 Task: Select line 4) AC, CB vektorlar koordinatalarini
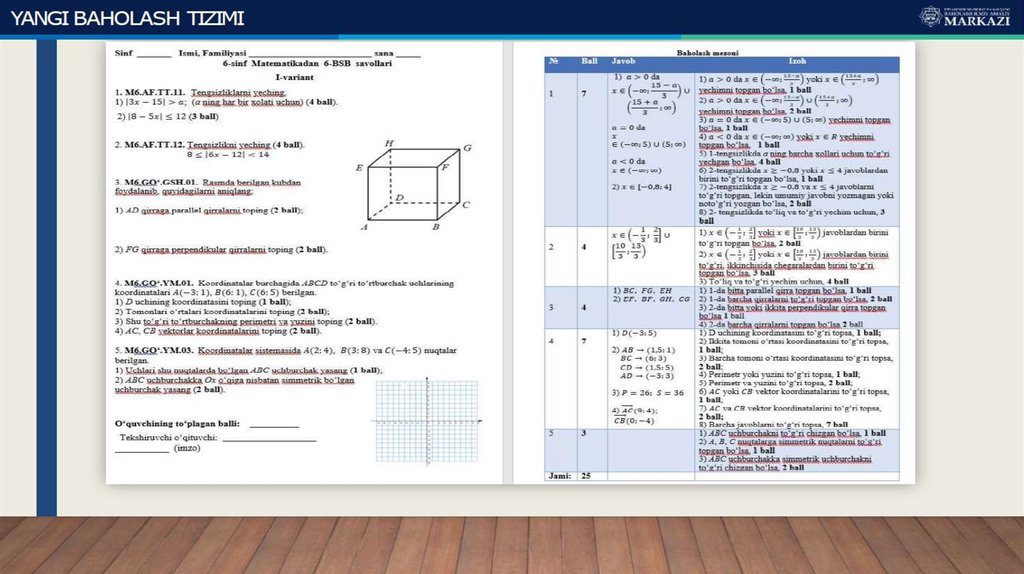[x=218, y=330]
